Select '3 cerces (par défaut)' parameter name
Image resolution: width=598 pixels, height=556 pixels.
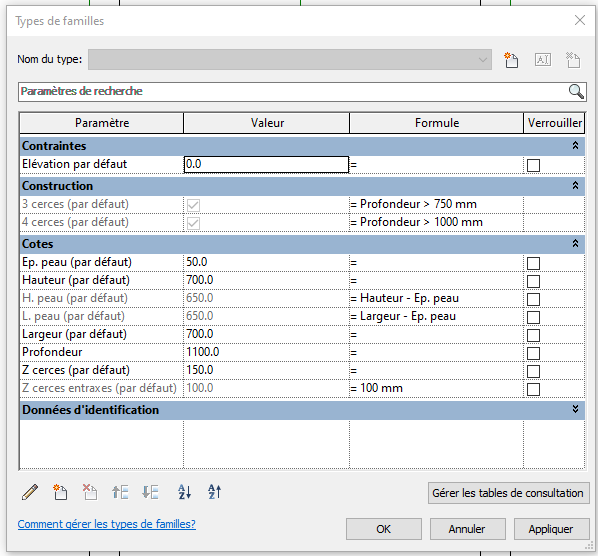click(75, 204)
